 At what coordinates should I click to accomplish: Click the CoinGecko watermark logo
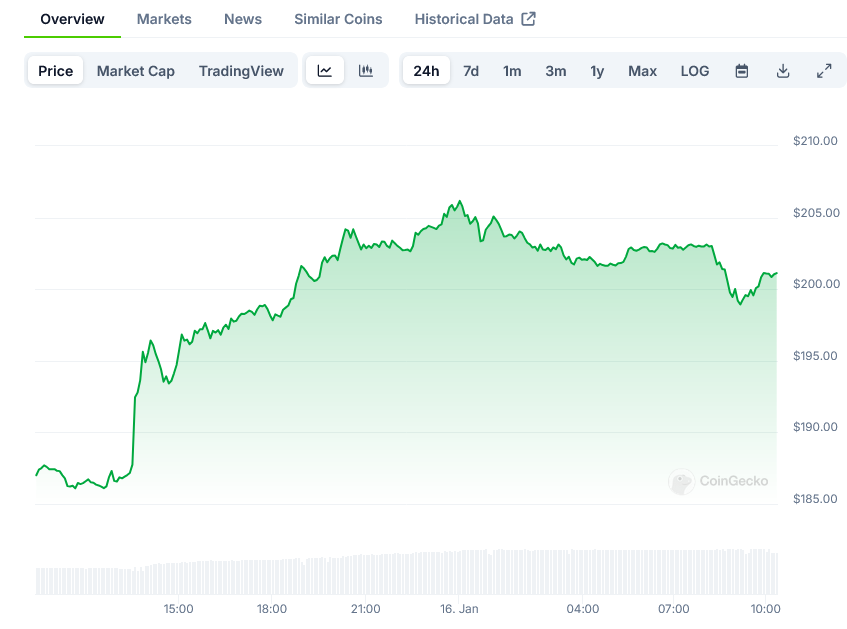click(681, 482)
